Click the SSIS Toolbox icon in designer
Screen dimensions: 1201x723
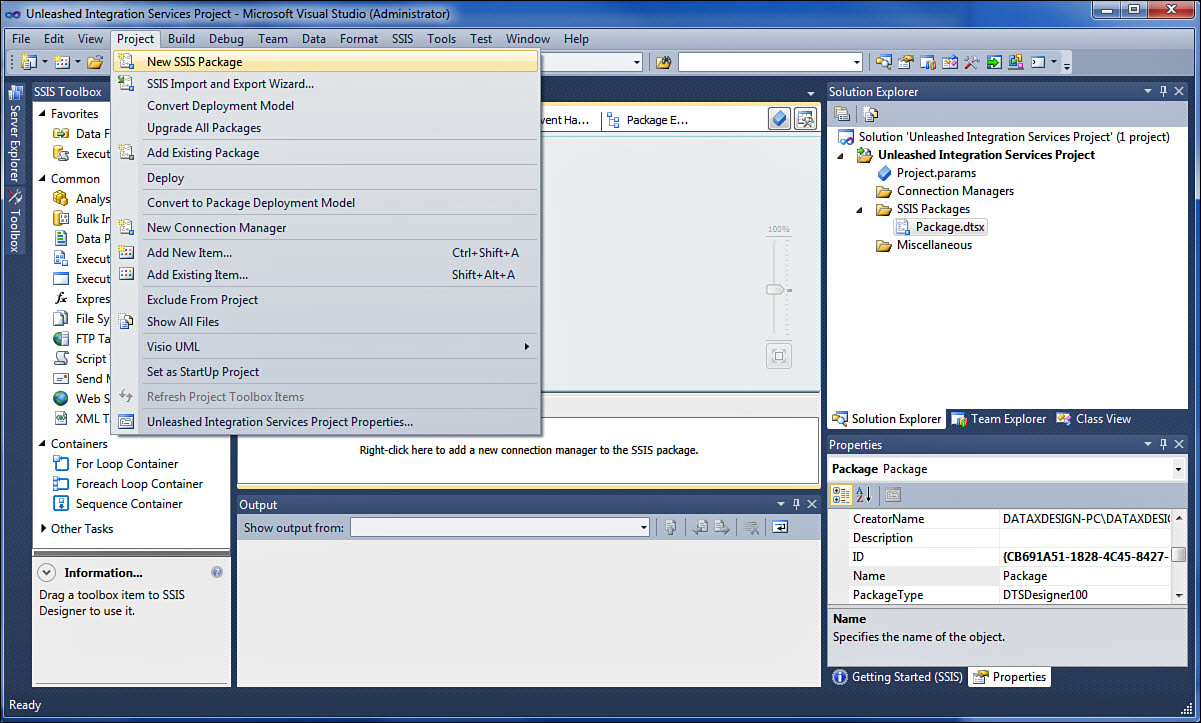click(805, 119)
